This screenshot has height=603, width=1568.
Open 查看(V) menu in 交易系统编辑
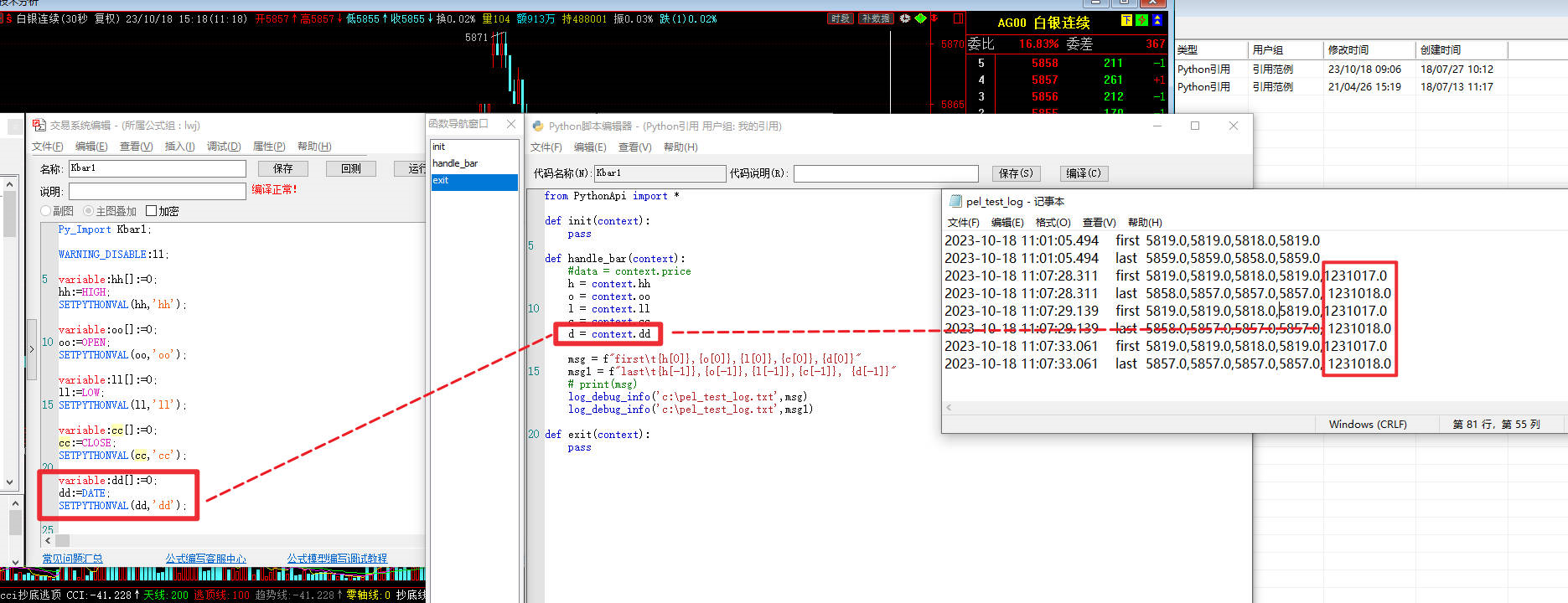(136, 147)
